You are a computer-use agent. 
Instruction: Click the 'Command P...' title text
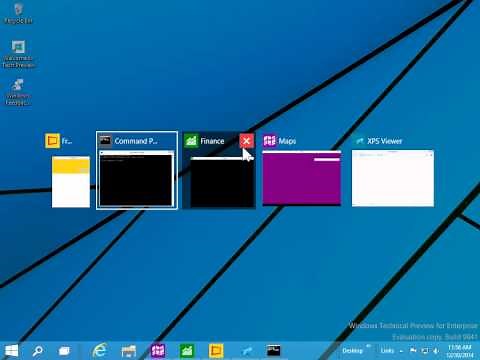click(136, 141)
